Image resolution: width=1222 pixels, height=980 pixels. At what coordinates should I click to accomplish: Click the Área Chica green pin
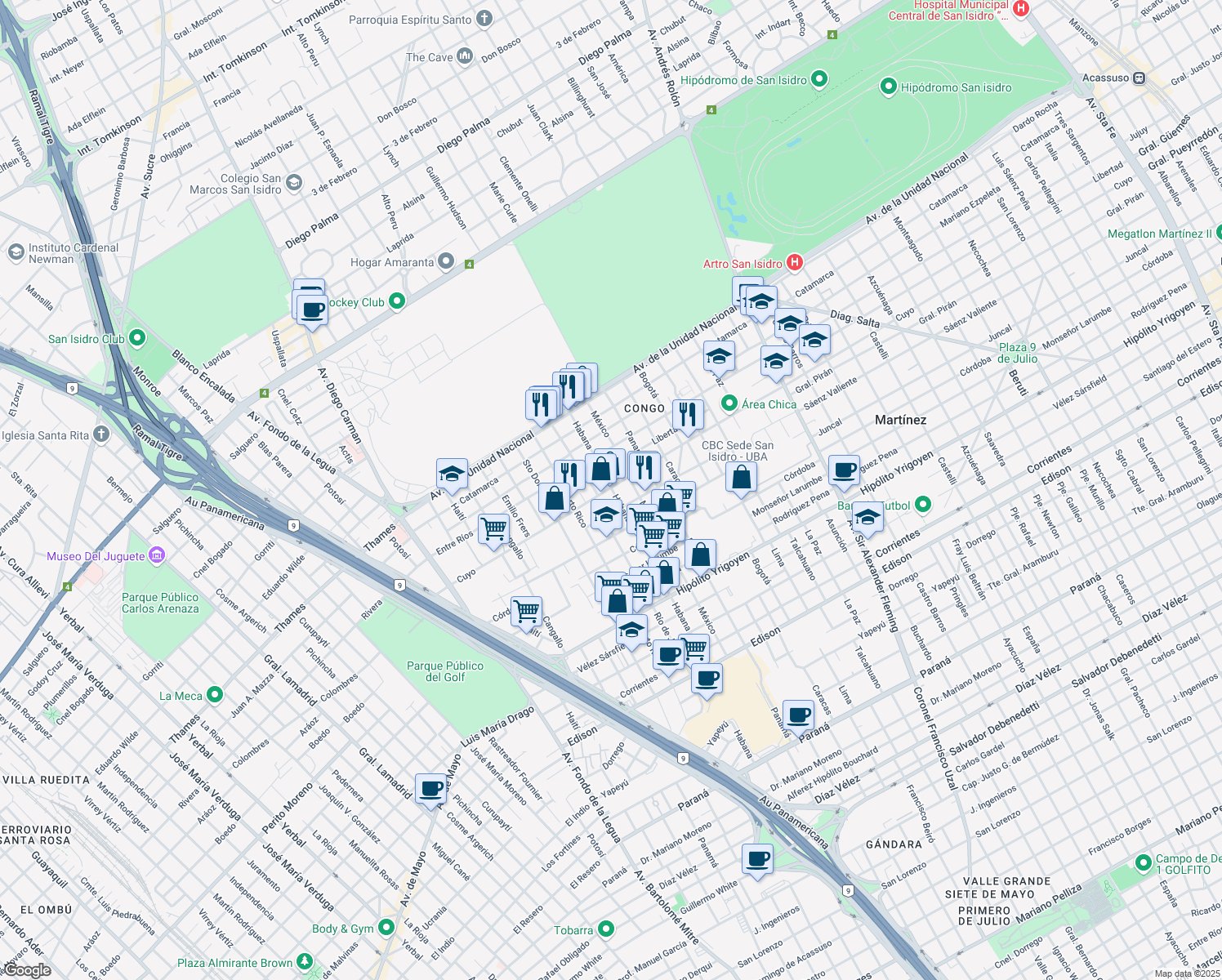[729, 403]
